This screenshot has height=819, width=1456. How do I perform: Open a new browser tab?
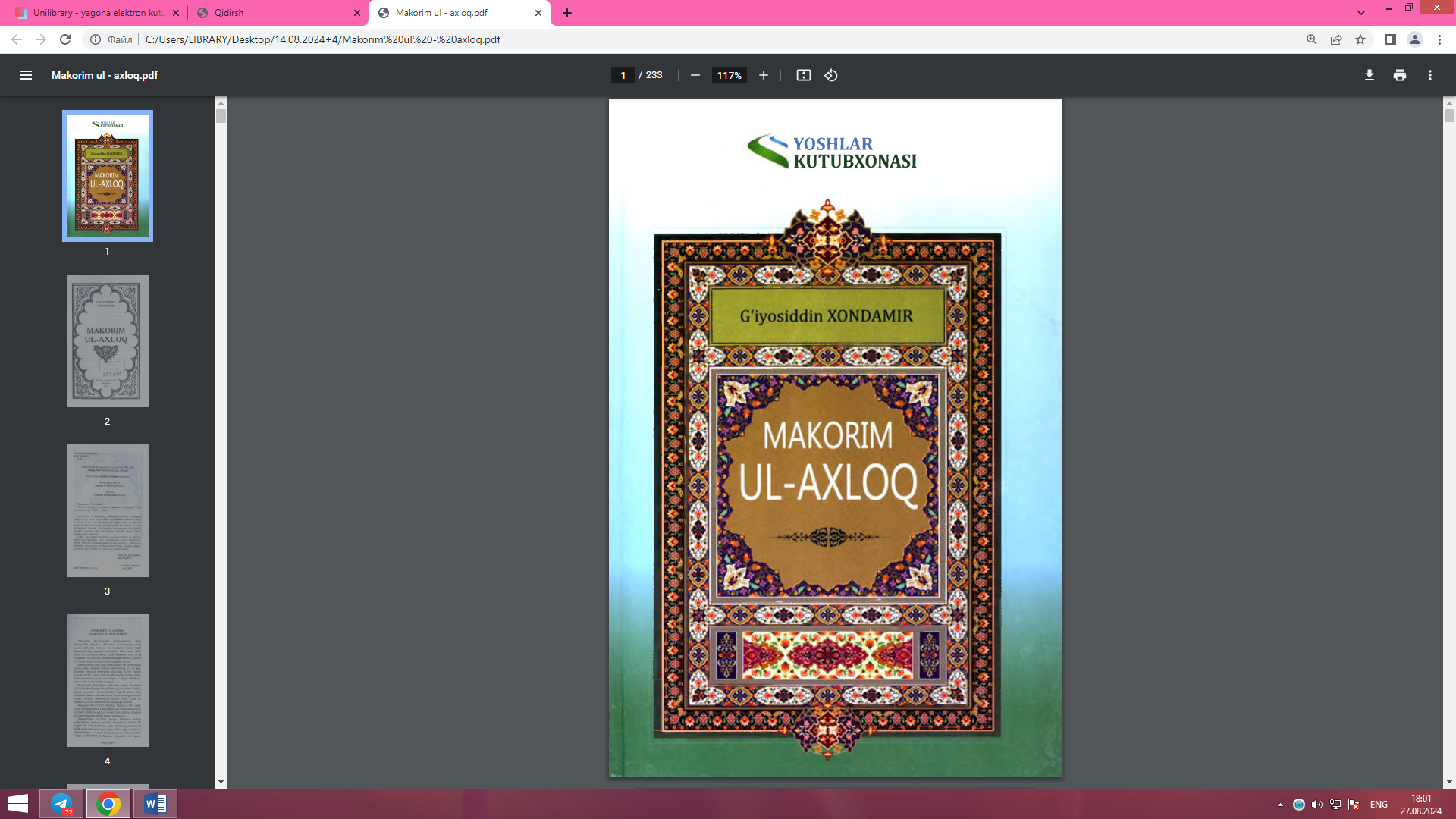click(567, 13)
